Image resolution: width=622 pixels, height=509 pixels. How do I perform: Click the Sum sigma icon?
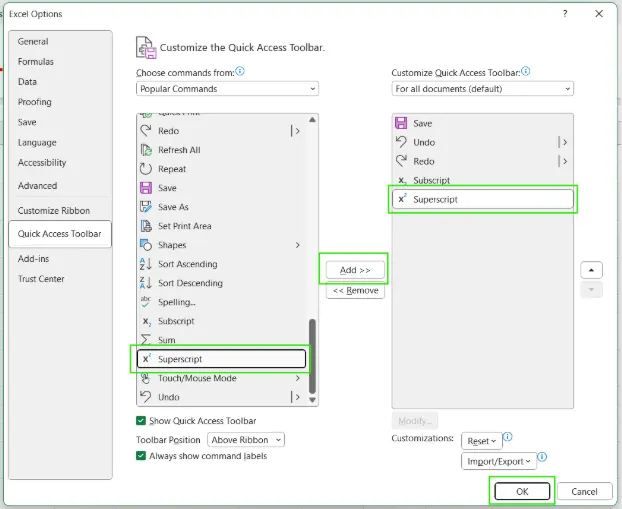[x=146, y=340]
